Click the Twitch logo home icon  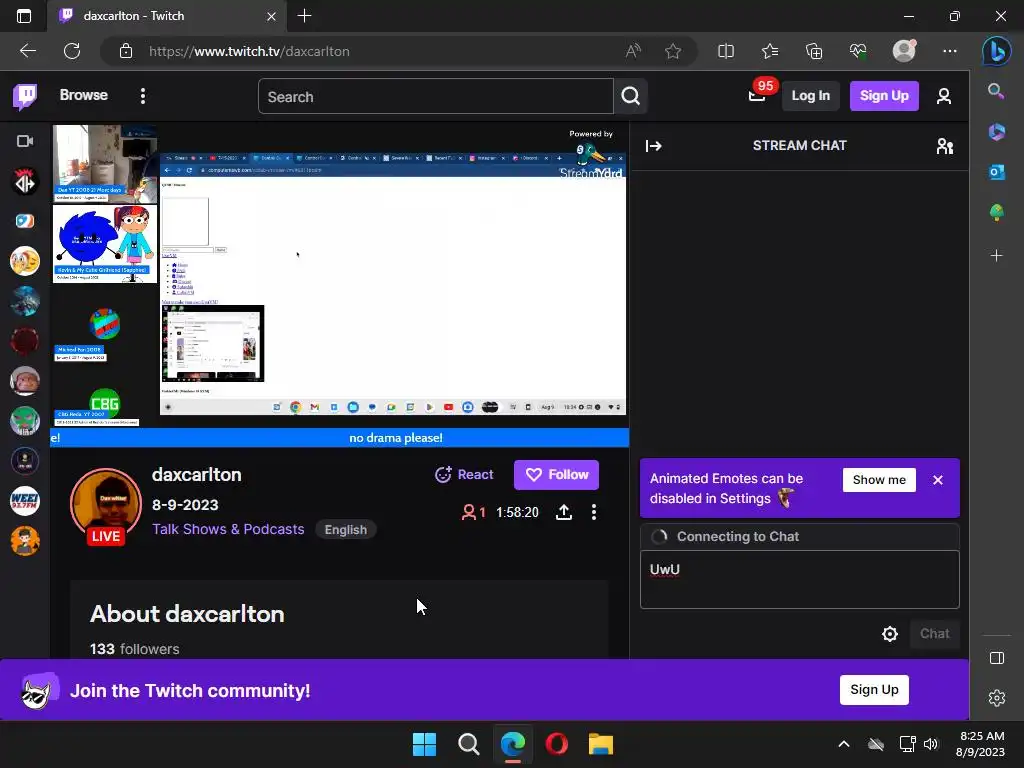coord(25,96)
